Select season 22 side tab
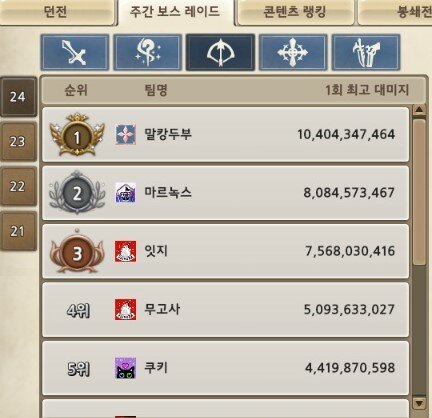Screen dimensions: 432x418 click(18, 186)
